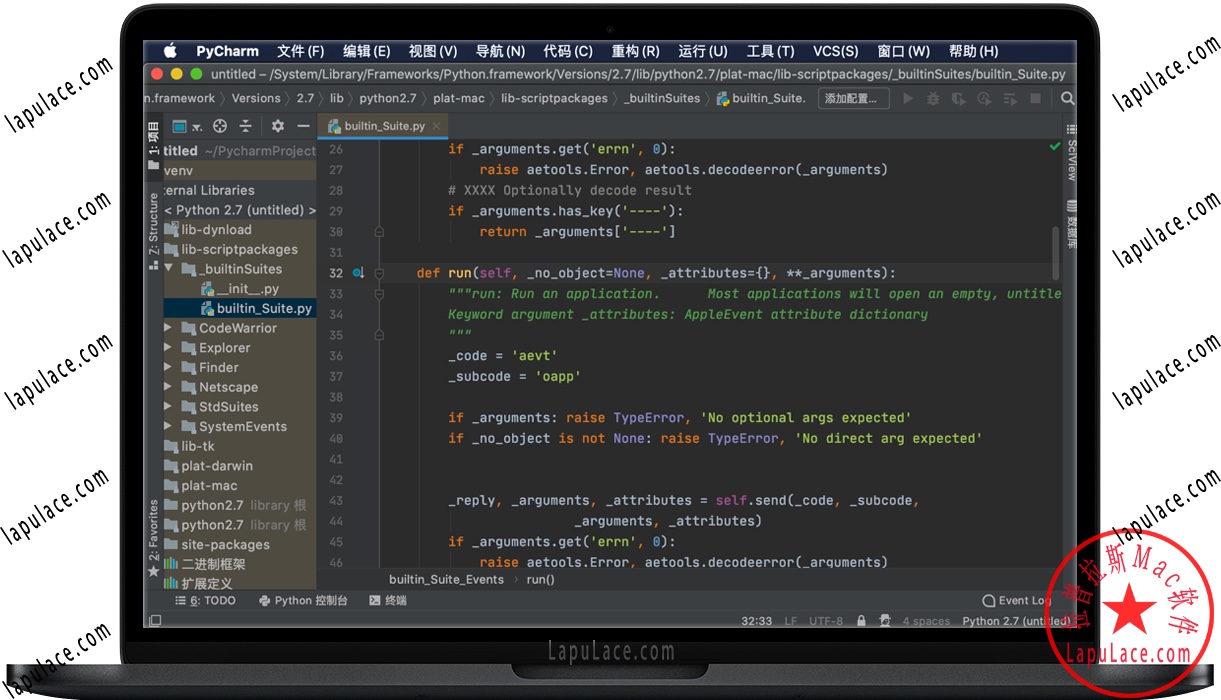Toggle the docstring fold marker on line 33
The height and width of the screenshot is (700, 1221).
coord(379,294)
